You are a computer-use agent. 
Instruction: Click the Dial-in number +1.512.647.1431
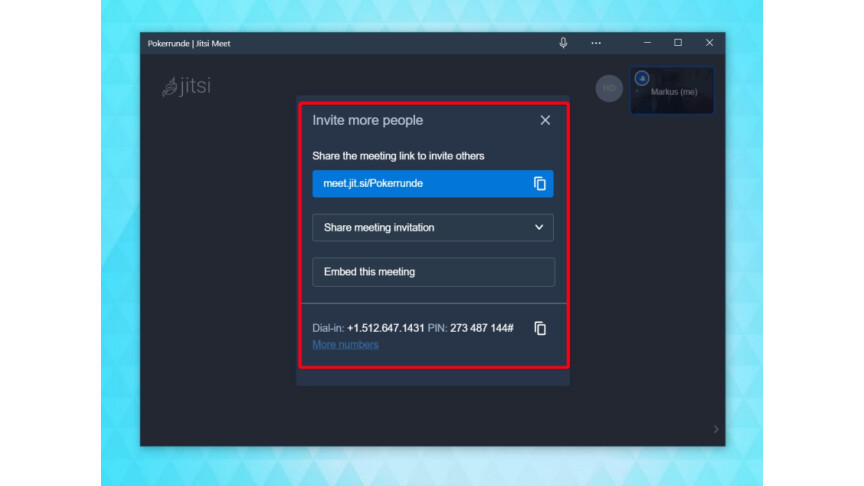coord(386,328)
